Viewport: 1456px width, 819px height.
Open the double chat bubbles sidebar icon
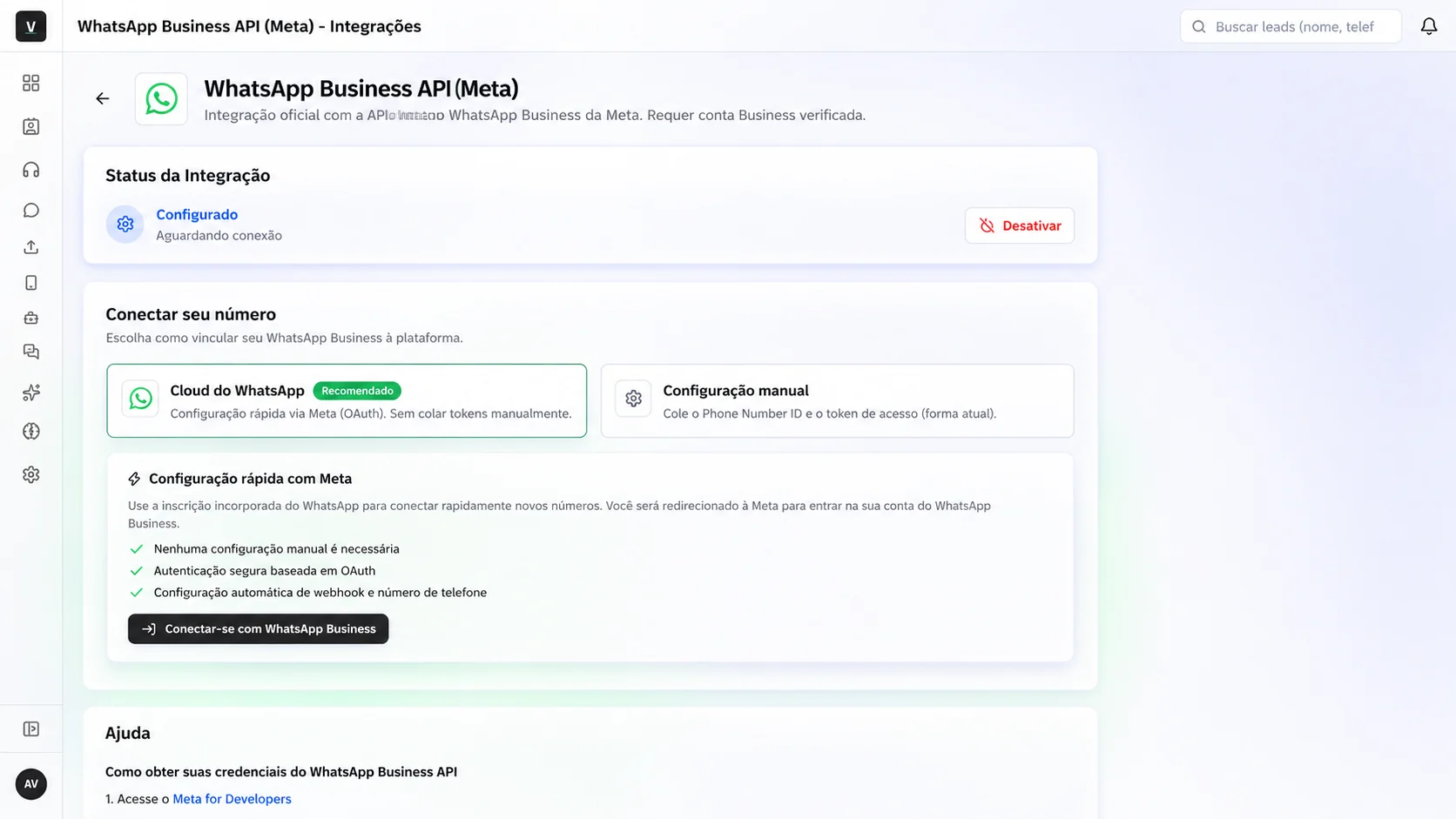(31, 352)
